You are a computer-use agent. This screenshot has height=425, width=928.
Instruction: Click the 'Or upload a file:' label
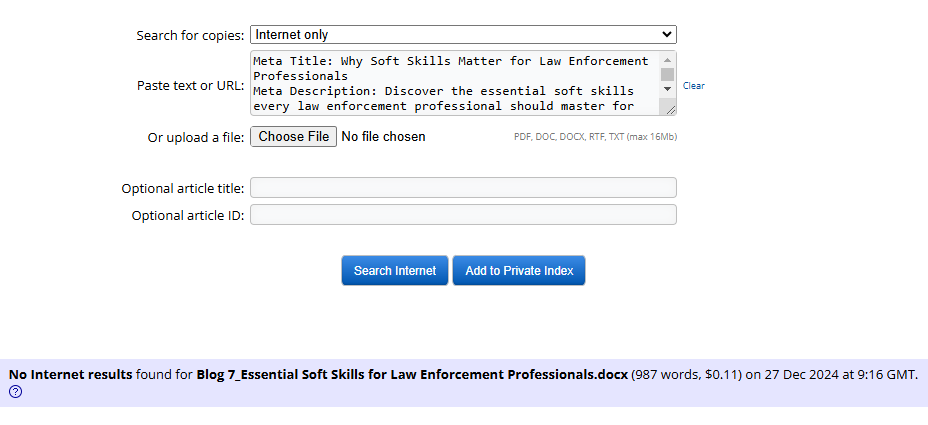coord(196,137)
